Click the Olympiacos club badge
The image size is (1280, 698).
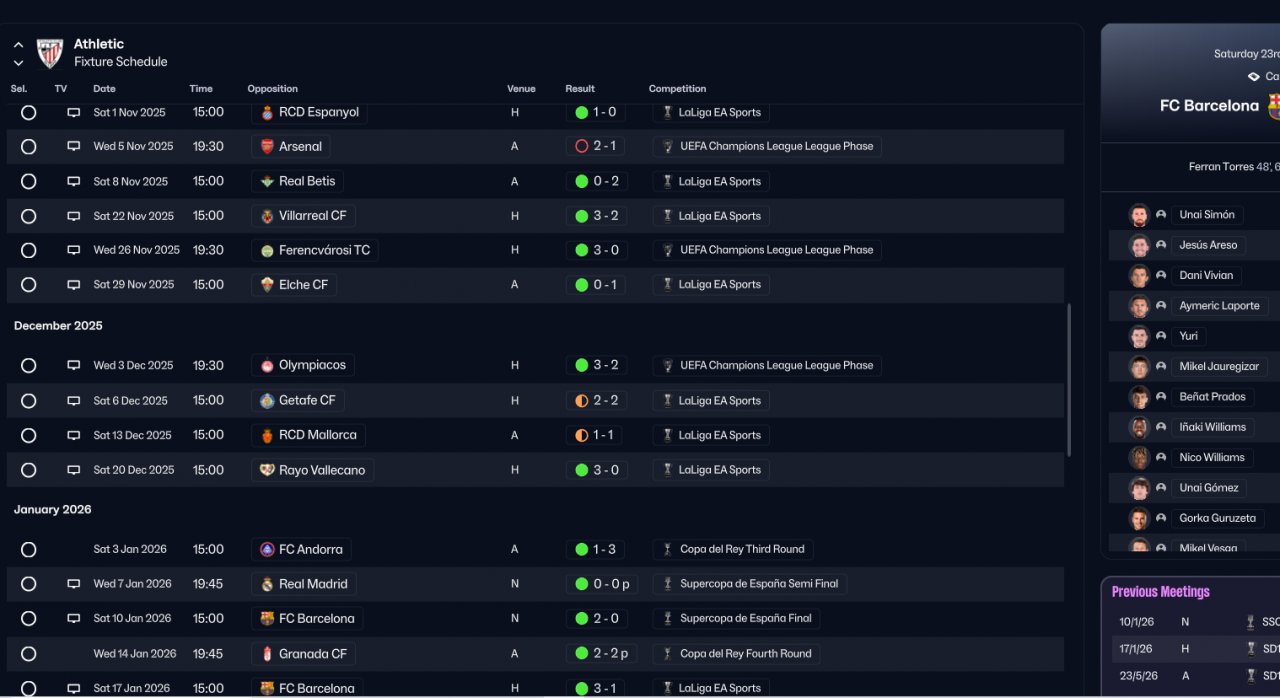tap(267, 366)
